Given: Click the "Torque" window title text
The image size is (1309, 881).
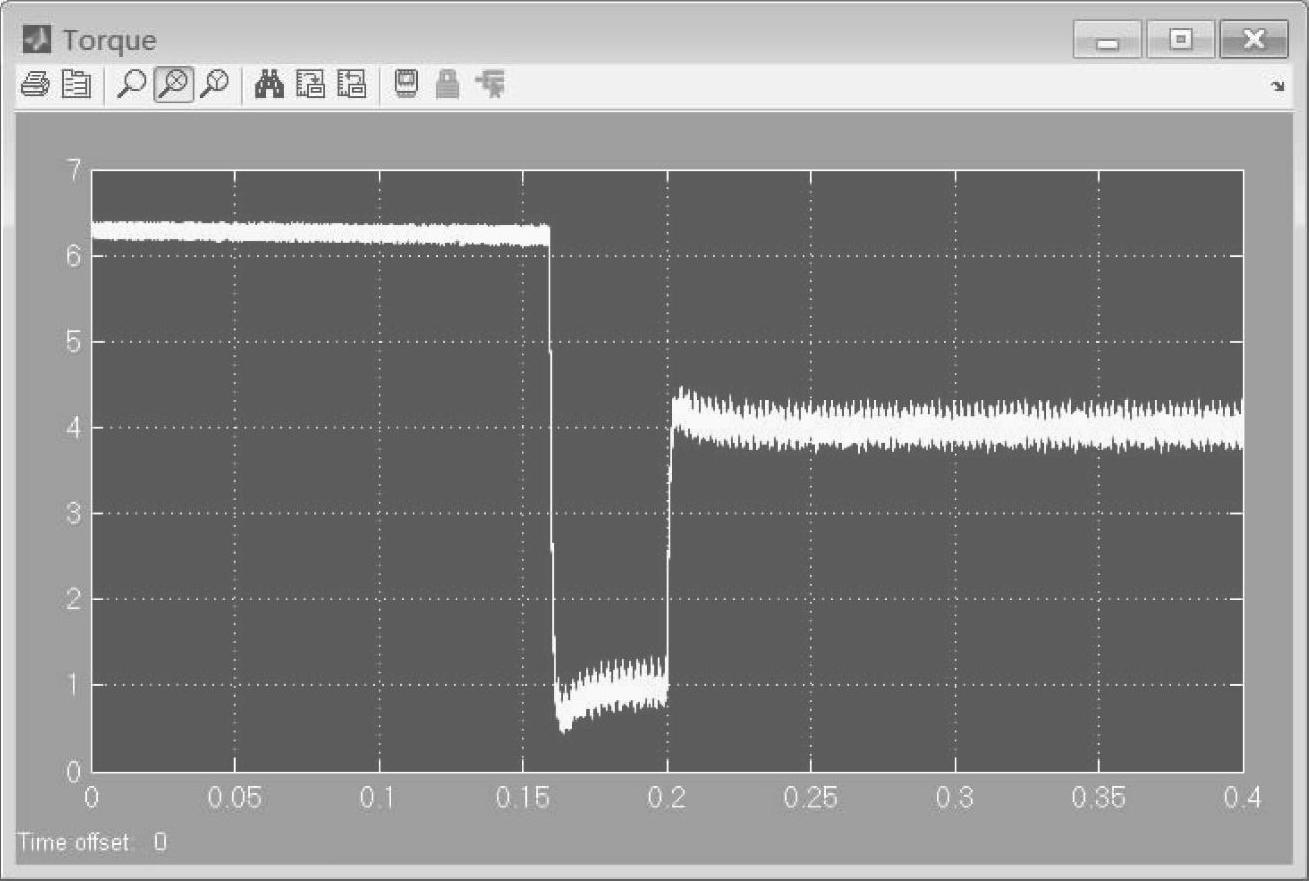Looking at the screenshot, I should 109,41.
